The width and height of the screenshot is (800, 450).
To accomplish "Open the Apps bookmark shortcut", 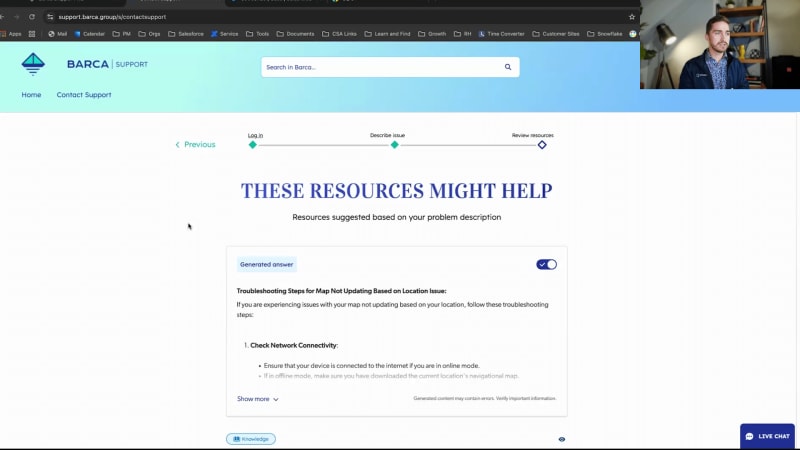I will (11, 34).
